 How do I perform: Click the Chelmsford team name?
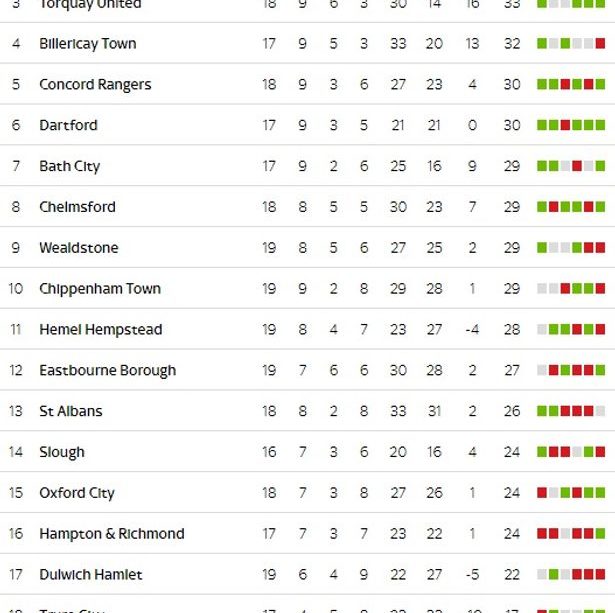click(x=77, y=207)
